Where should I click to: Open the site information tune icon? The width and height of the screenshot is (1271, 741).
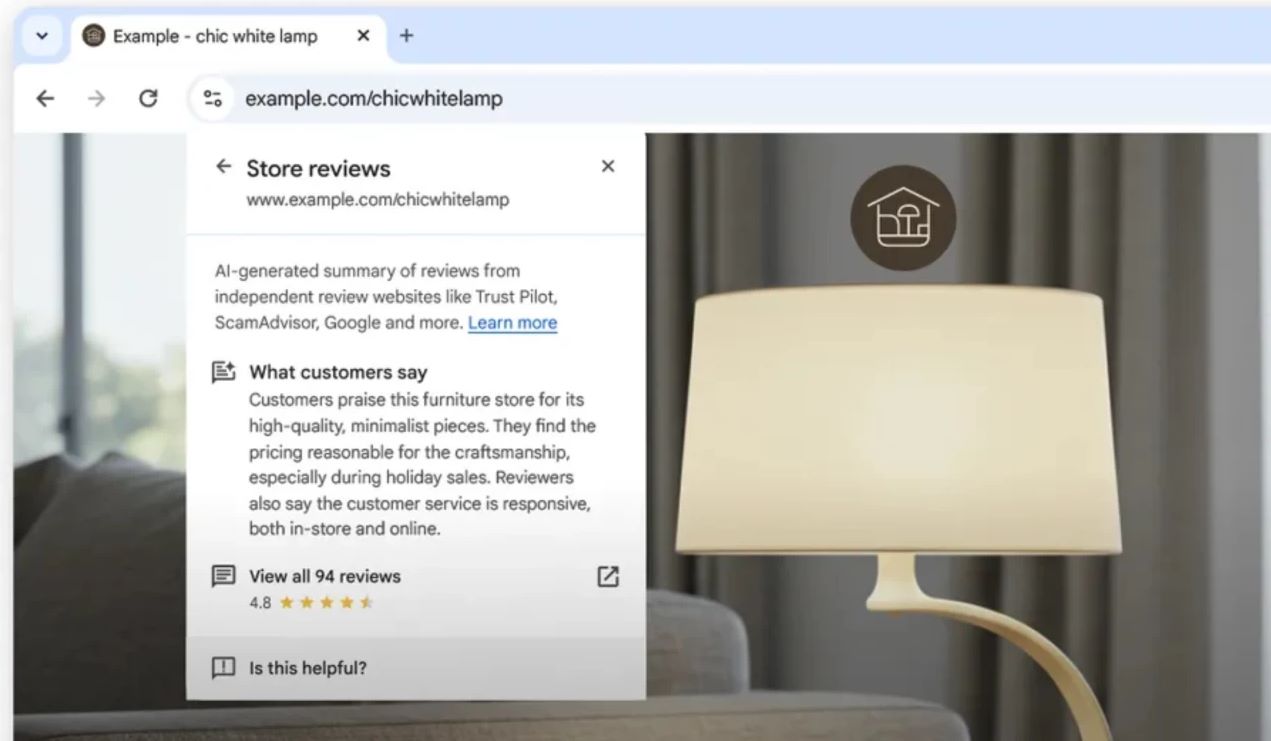[x=212, y=98]
